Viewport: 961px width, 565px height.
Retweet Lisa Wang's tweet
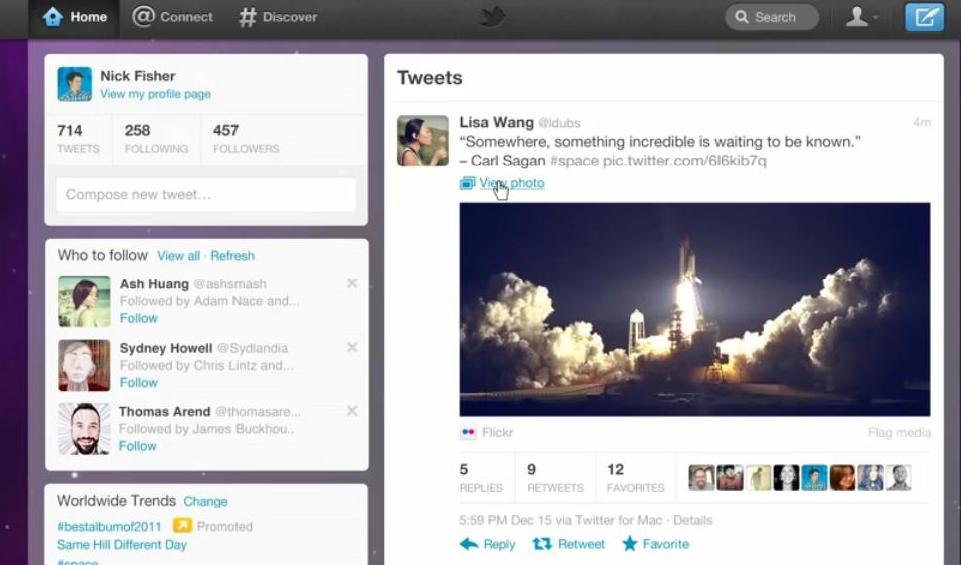(x=569, y=544)
